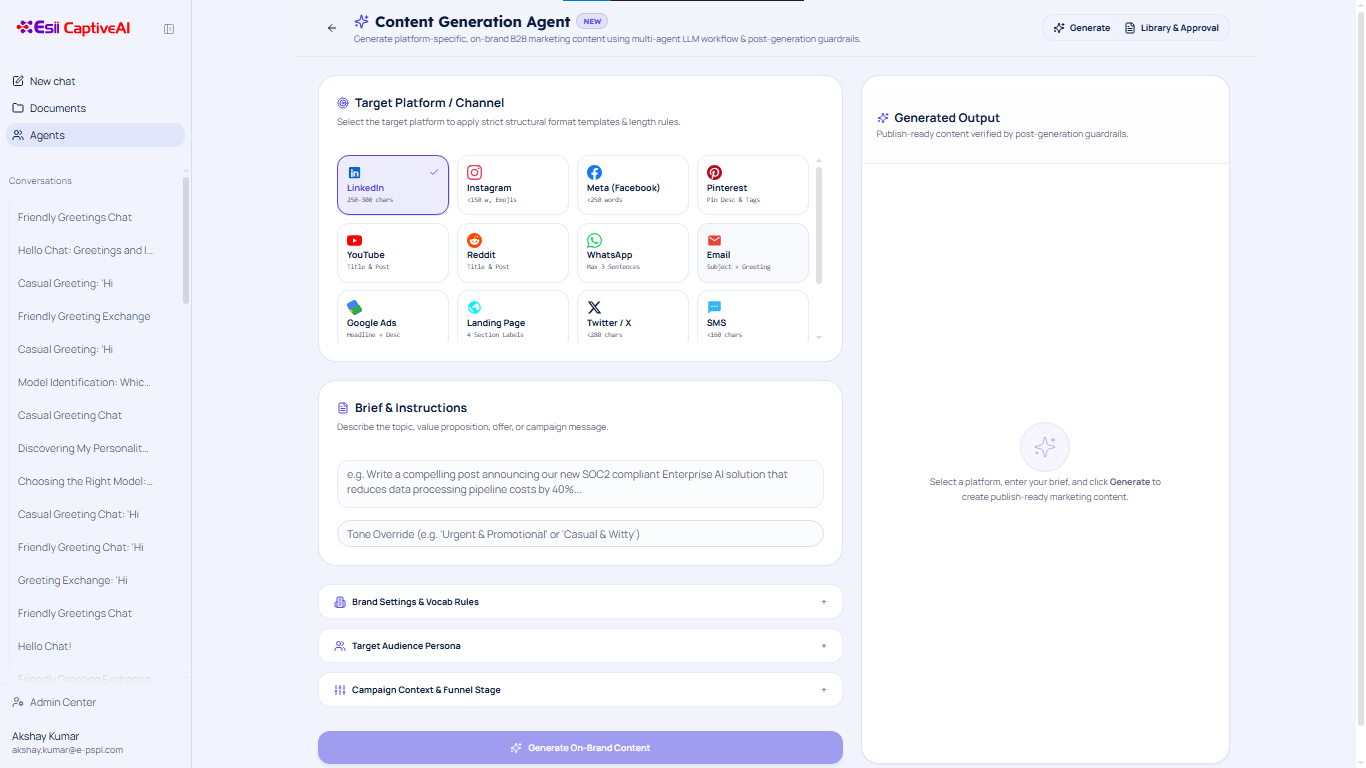Open the 'Model Identification: Whic...' conversation
1366x768 pixels.
[84, 382]
